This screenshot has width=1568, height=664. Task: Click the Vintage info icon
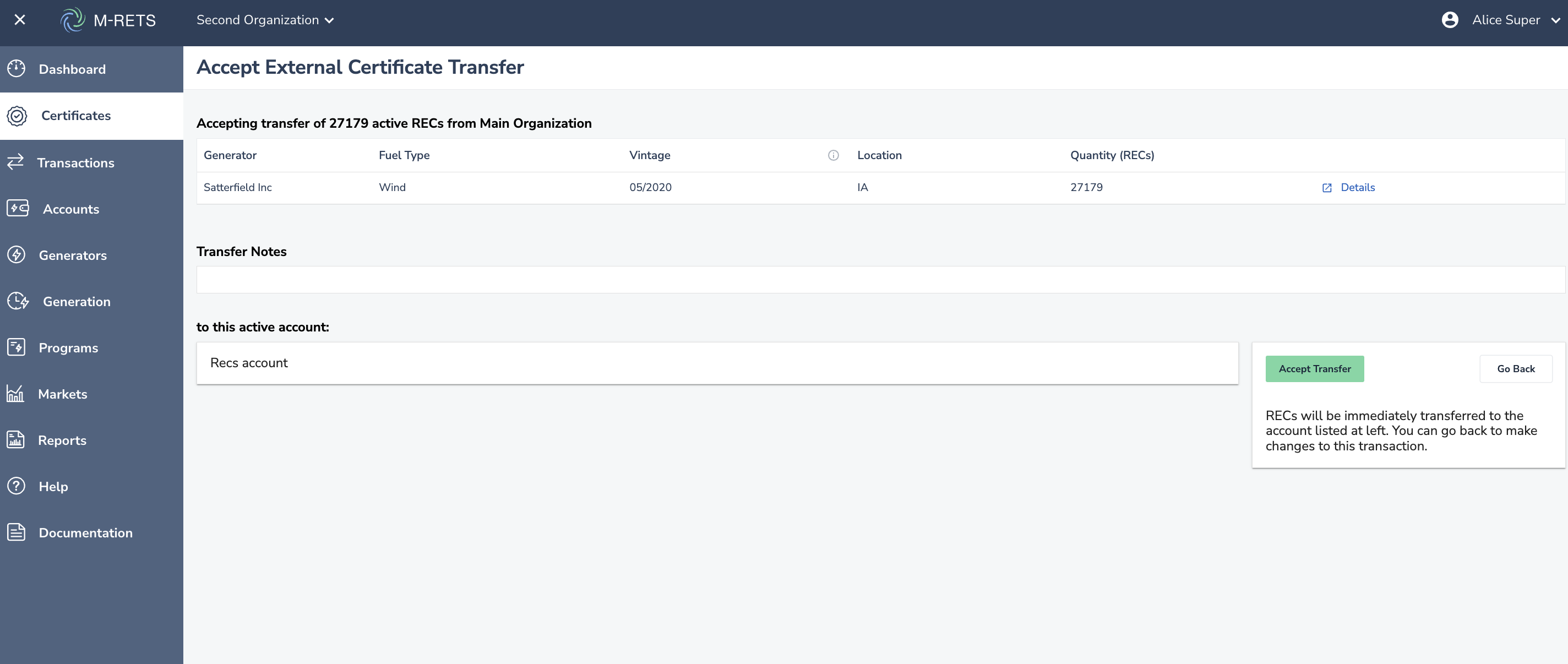834,155
